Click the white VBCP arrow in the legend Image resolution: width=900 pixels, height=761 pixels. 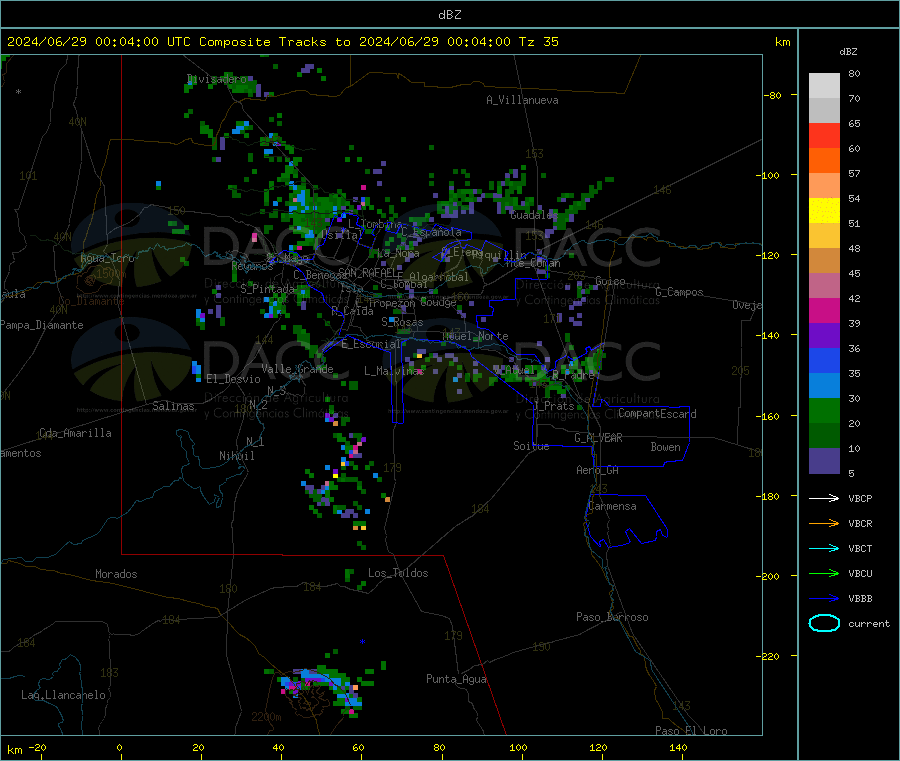click(824, 498)
